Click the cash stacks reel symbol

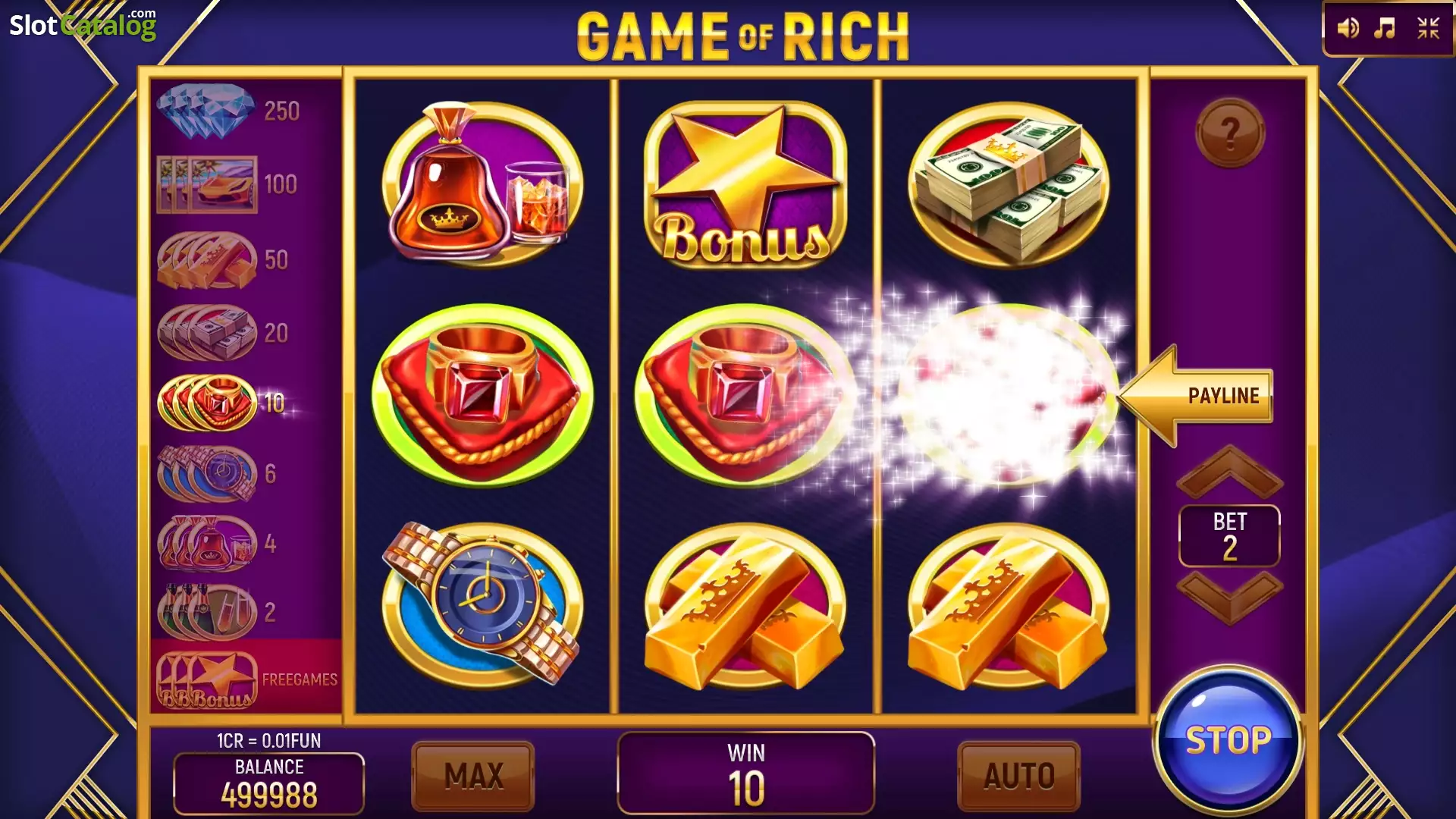click(1009, 184)
